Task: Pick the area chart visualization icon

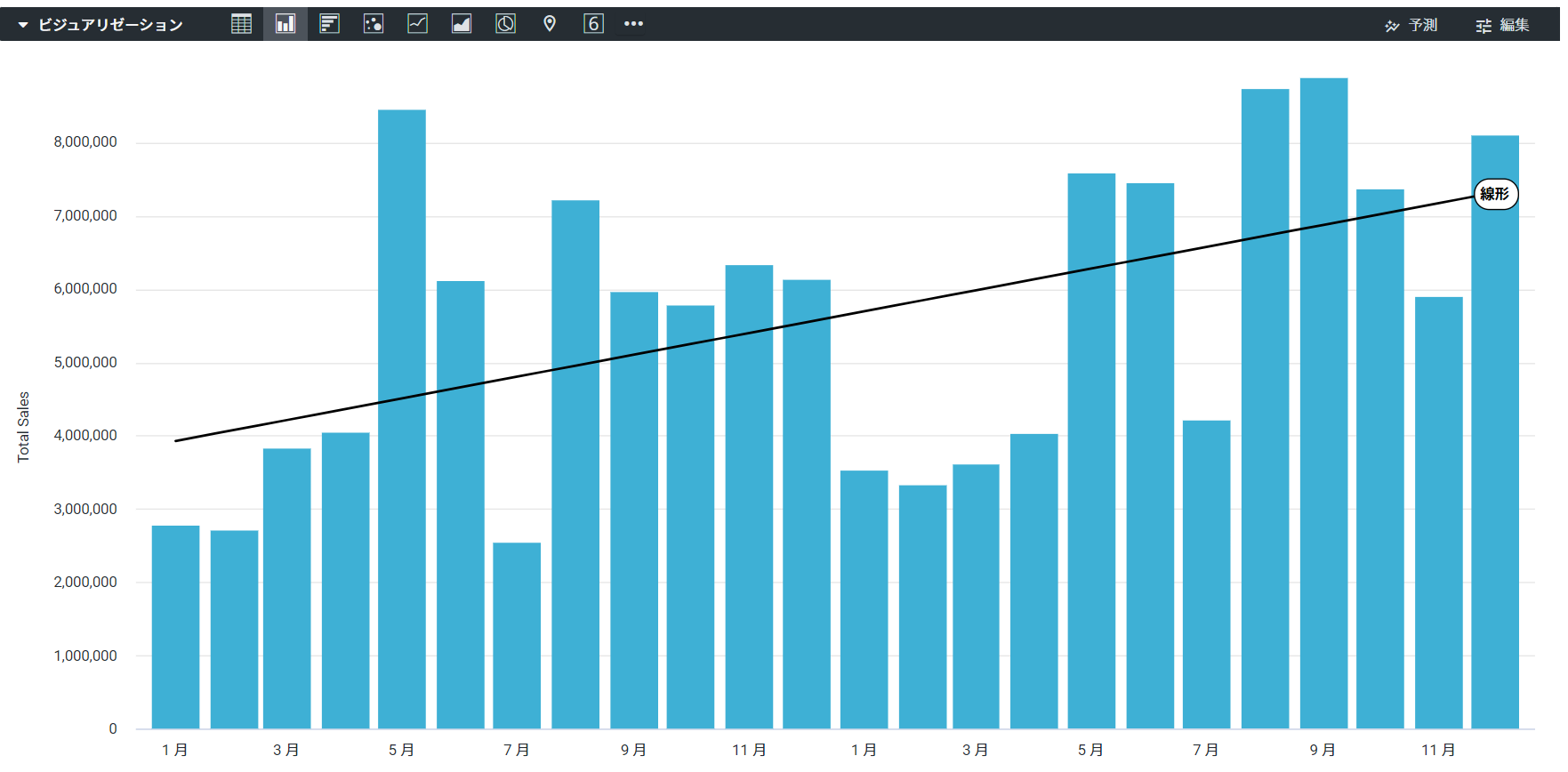Action: (462, 24)
